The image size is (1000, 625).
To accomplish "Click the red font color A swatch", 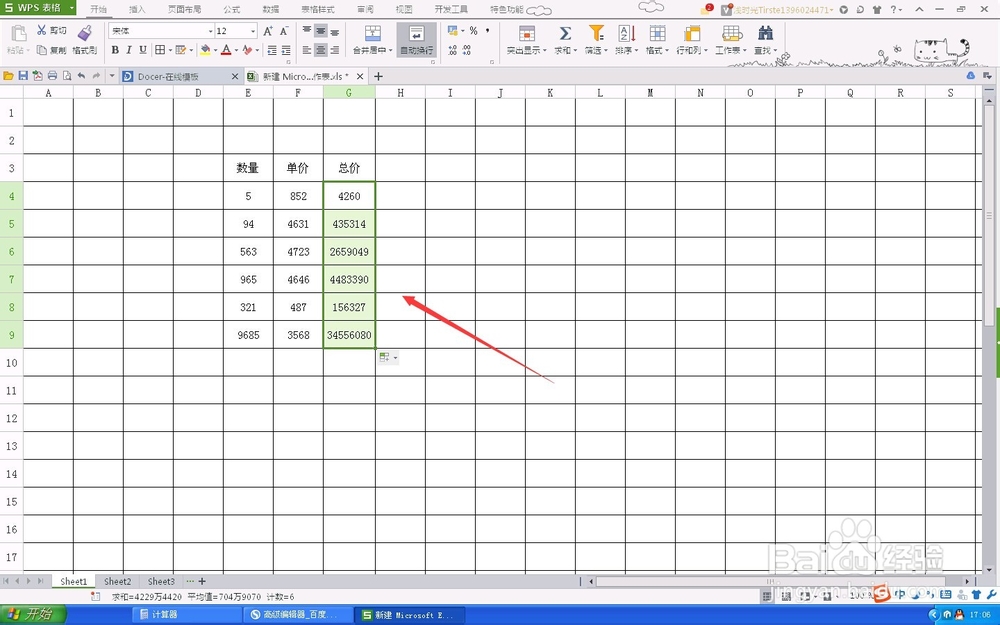I will [x=226, y=50].
